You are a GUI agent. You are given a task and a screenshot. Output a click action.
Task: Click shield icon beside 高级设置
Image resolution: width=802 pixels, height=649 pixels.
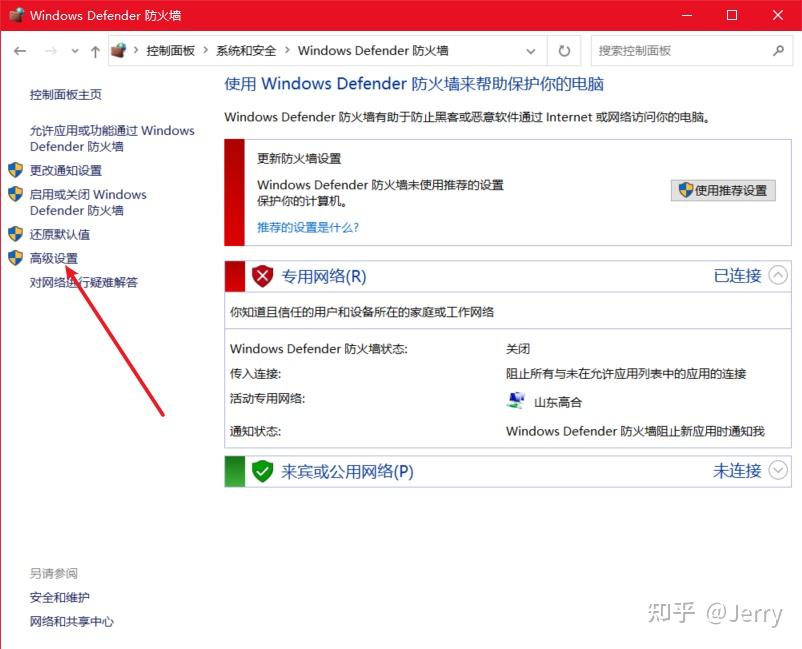(x=15, y=258)
